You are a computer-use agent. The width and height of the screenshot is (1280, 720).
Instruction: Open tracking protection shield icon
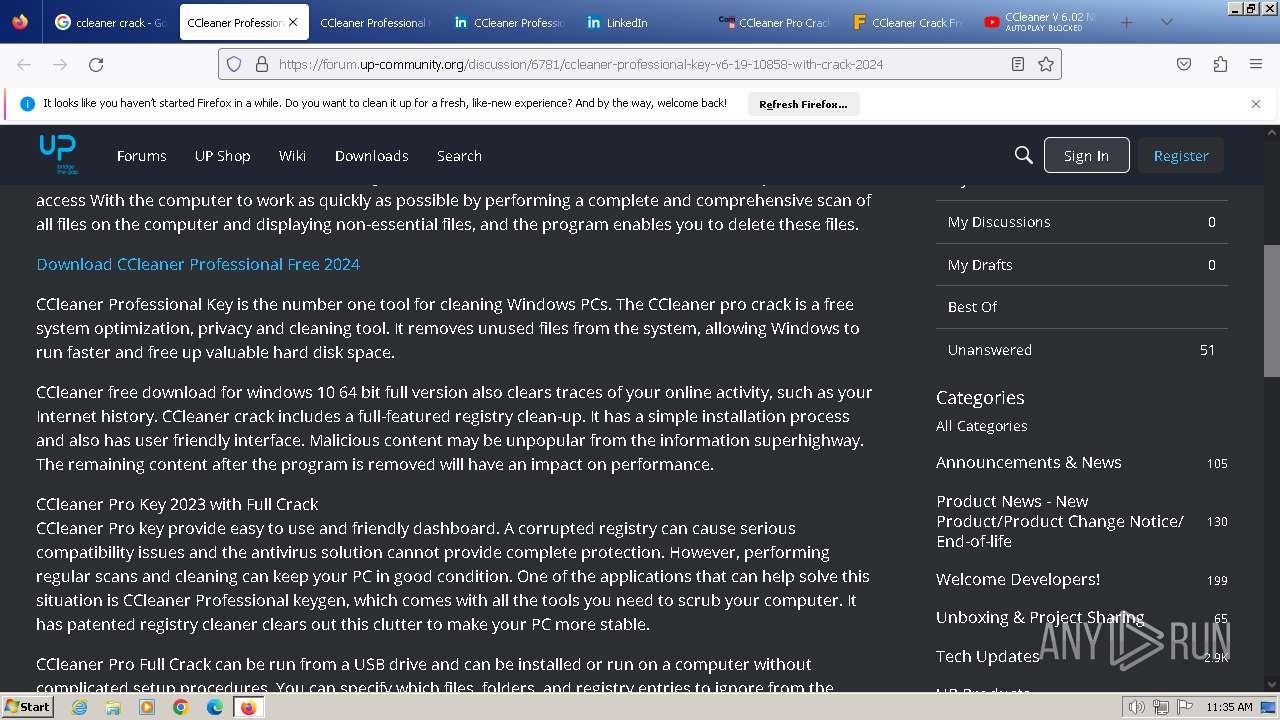[x=234, y=64]
